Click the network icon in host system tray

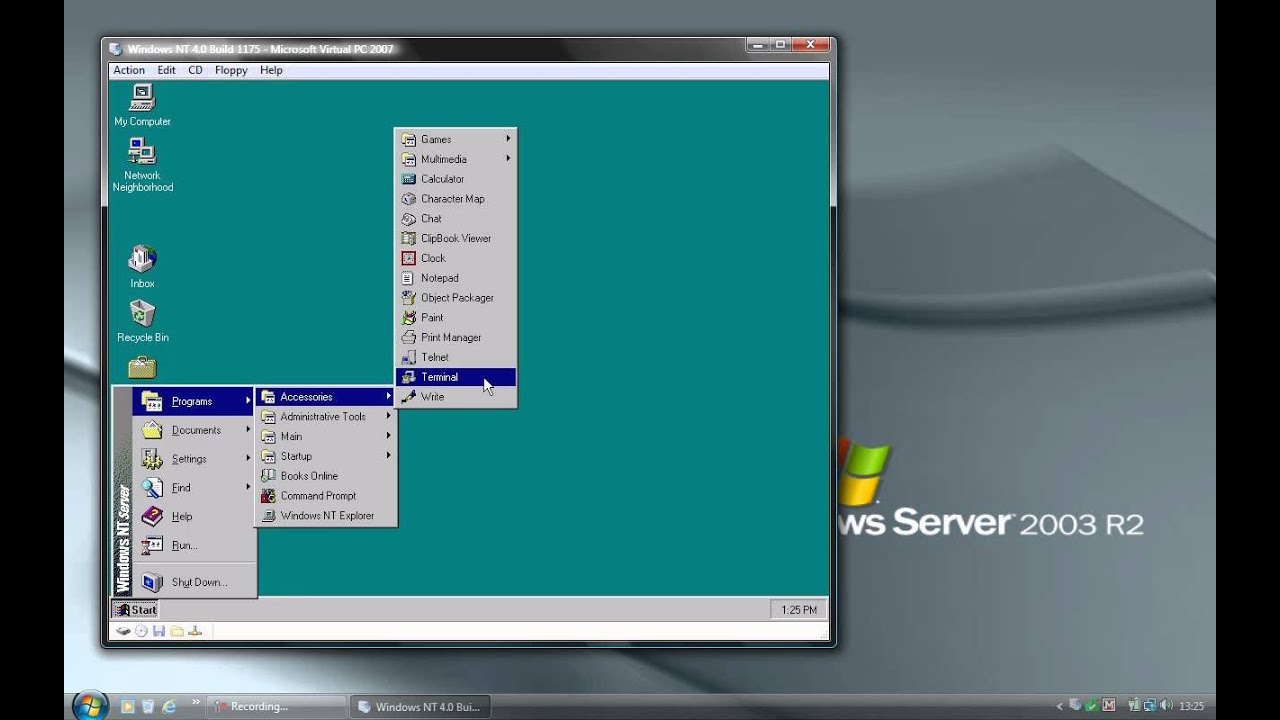pyautogui.click(x=1150, y=706)
